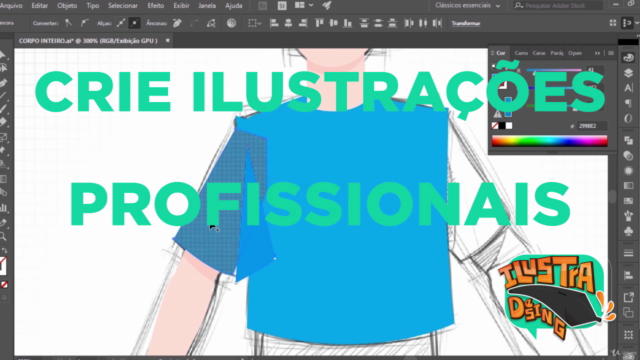640x360 pixels.
Task: Show handles for multiple selected anchors
Action: (x=121, y=23)
